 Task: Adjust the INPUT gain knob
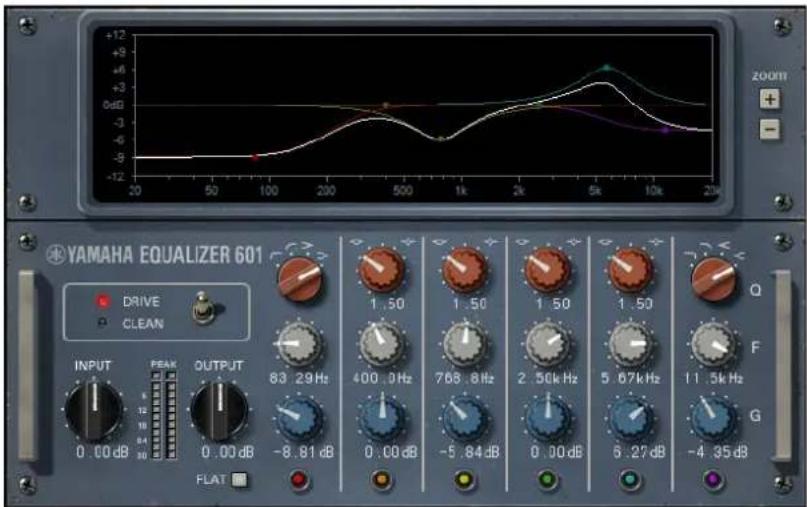pyautogui.click(x=94, y=409)
